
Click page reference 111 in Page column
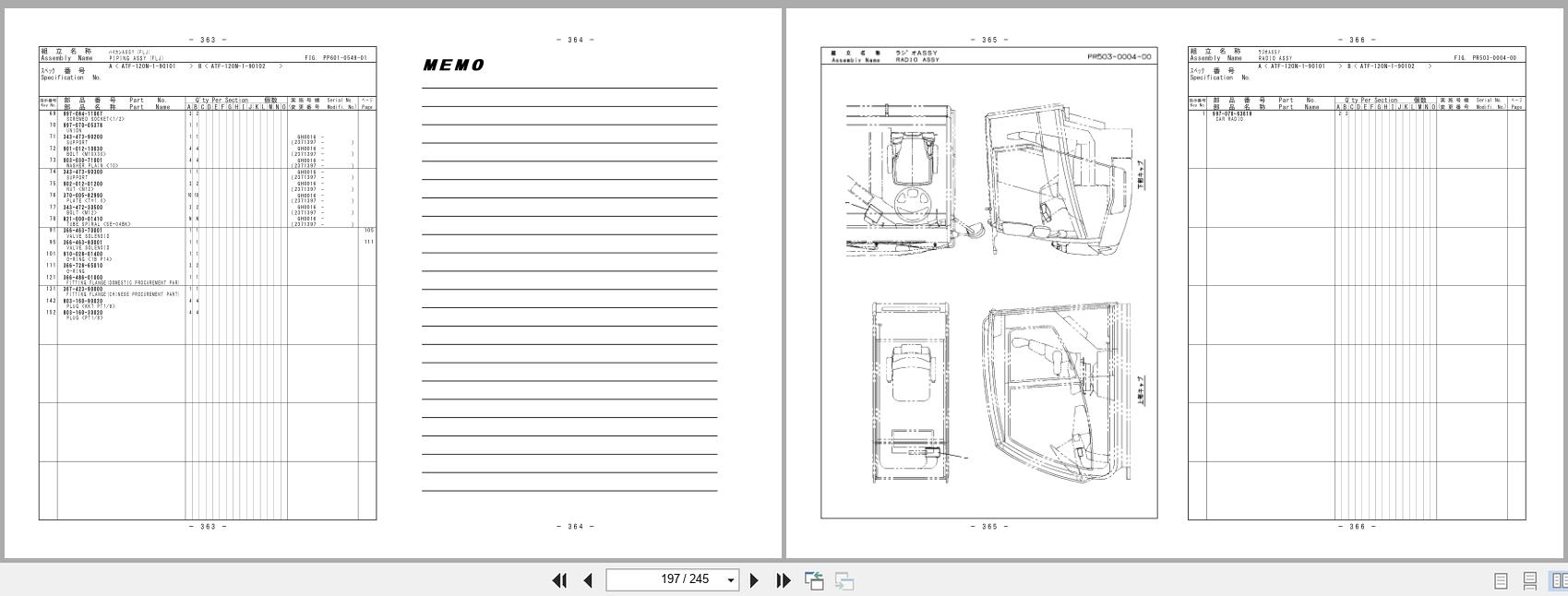(x=368, y=242)
